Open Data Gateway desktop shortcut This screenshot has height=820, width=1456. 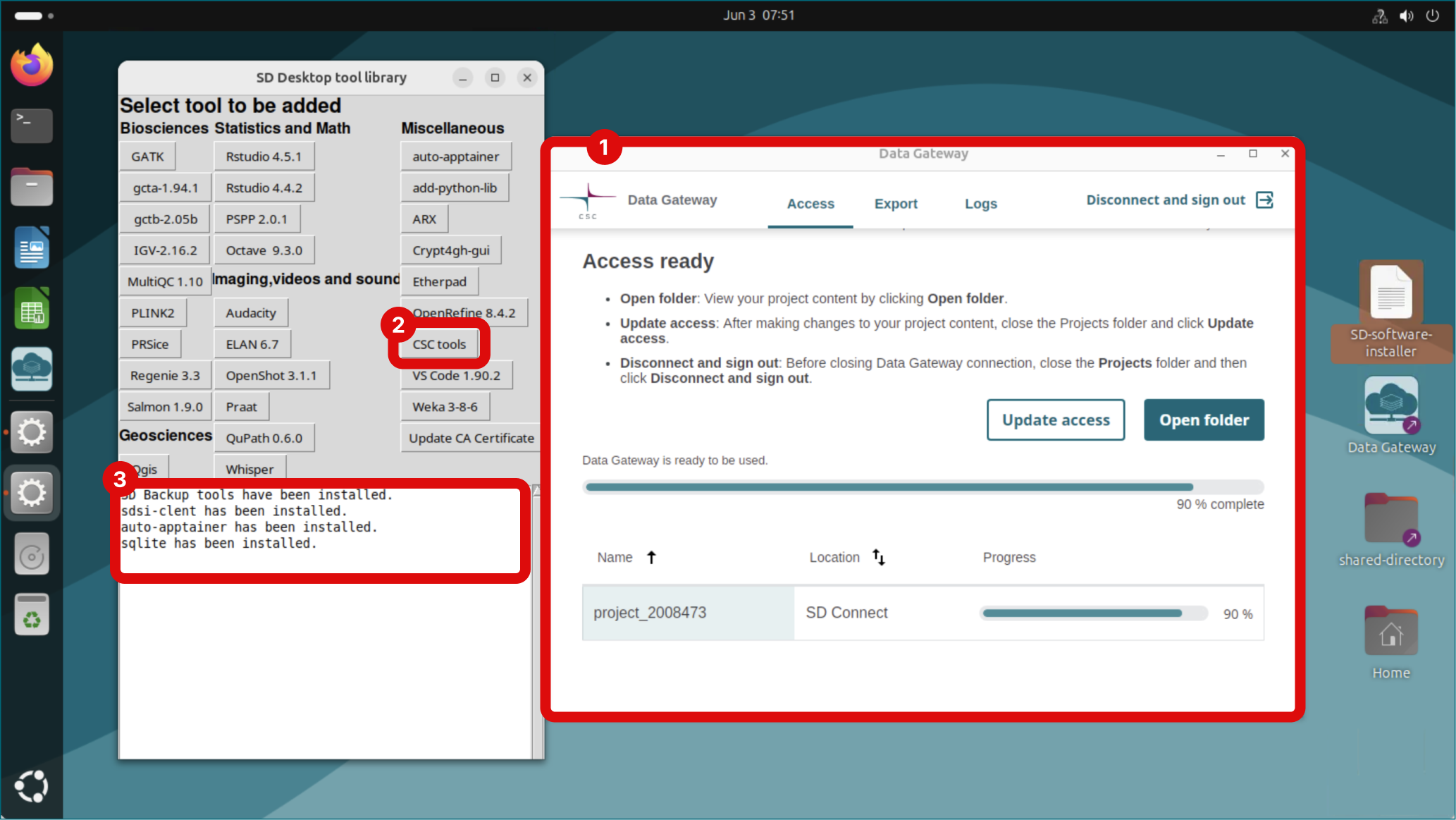coord(1391,415)
